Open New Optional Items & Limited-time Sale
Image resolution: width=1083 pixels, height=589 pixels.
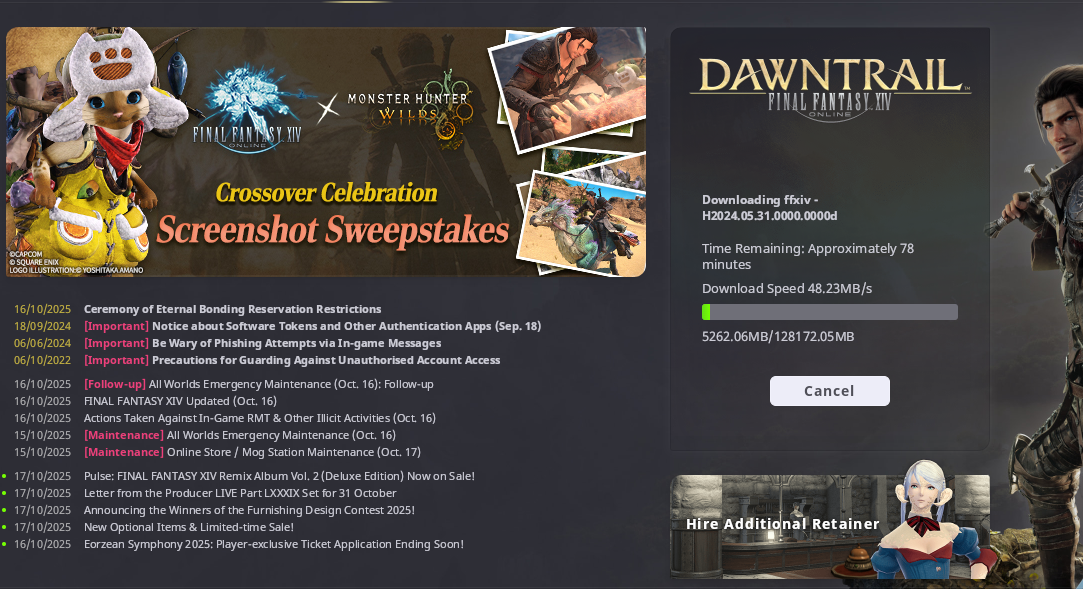pyautogui.click(x=189, y=527)
